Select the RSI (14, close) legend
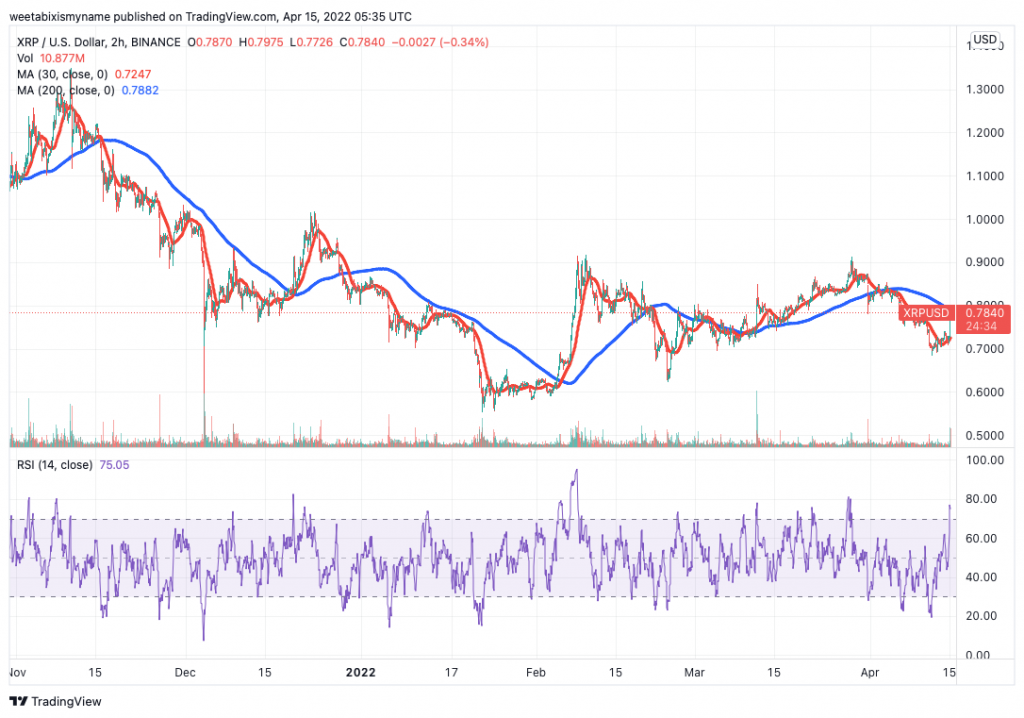The height and width of the screenshot is (718, 1024). (55, 465)
